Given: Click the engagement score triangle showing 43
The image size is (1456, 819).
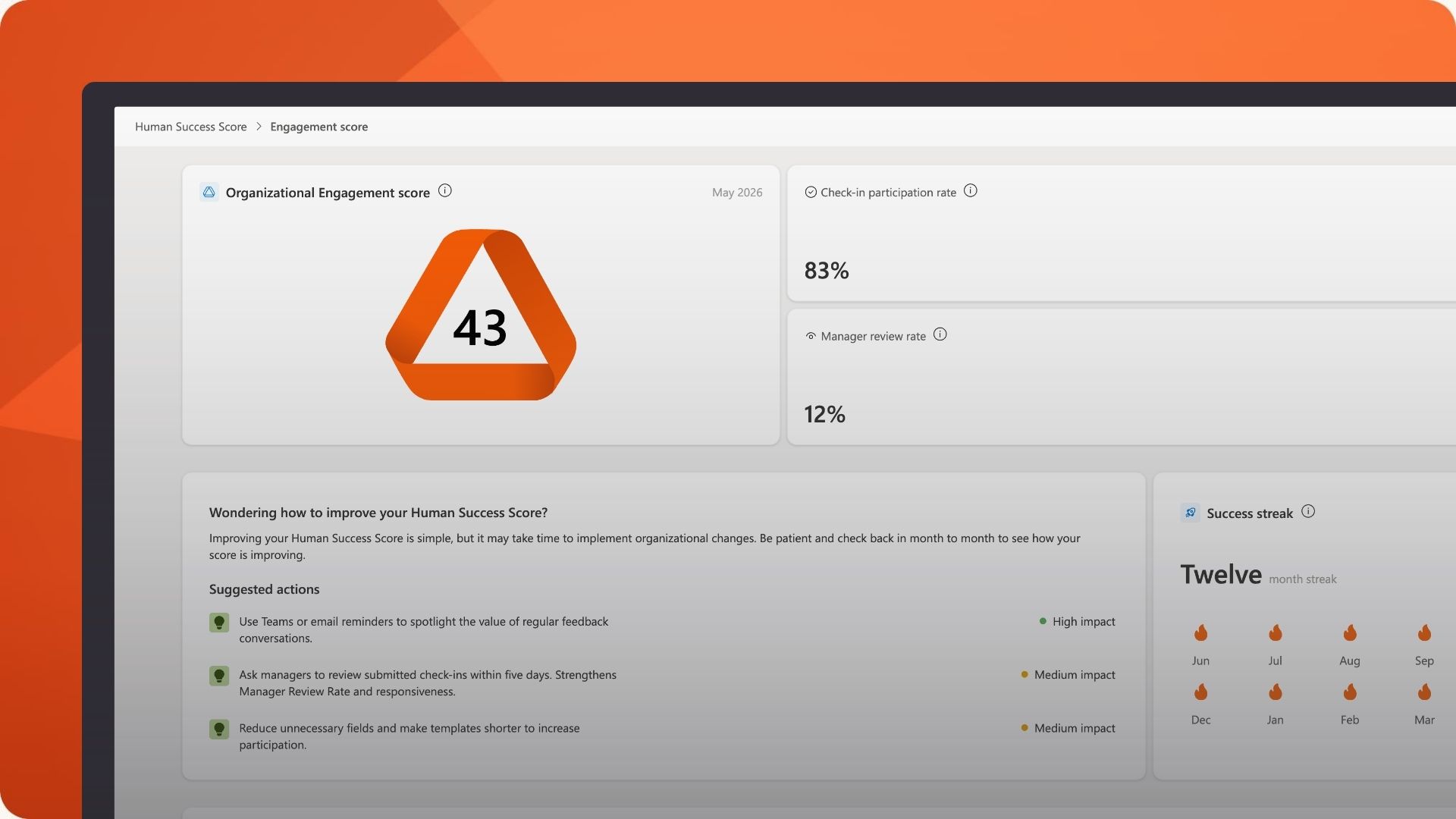Looking at the screenshot, I should pos(481,315).
